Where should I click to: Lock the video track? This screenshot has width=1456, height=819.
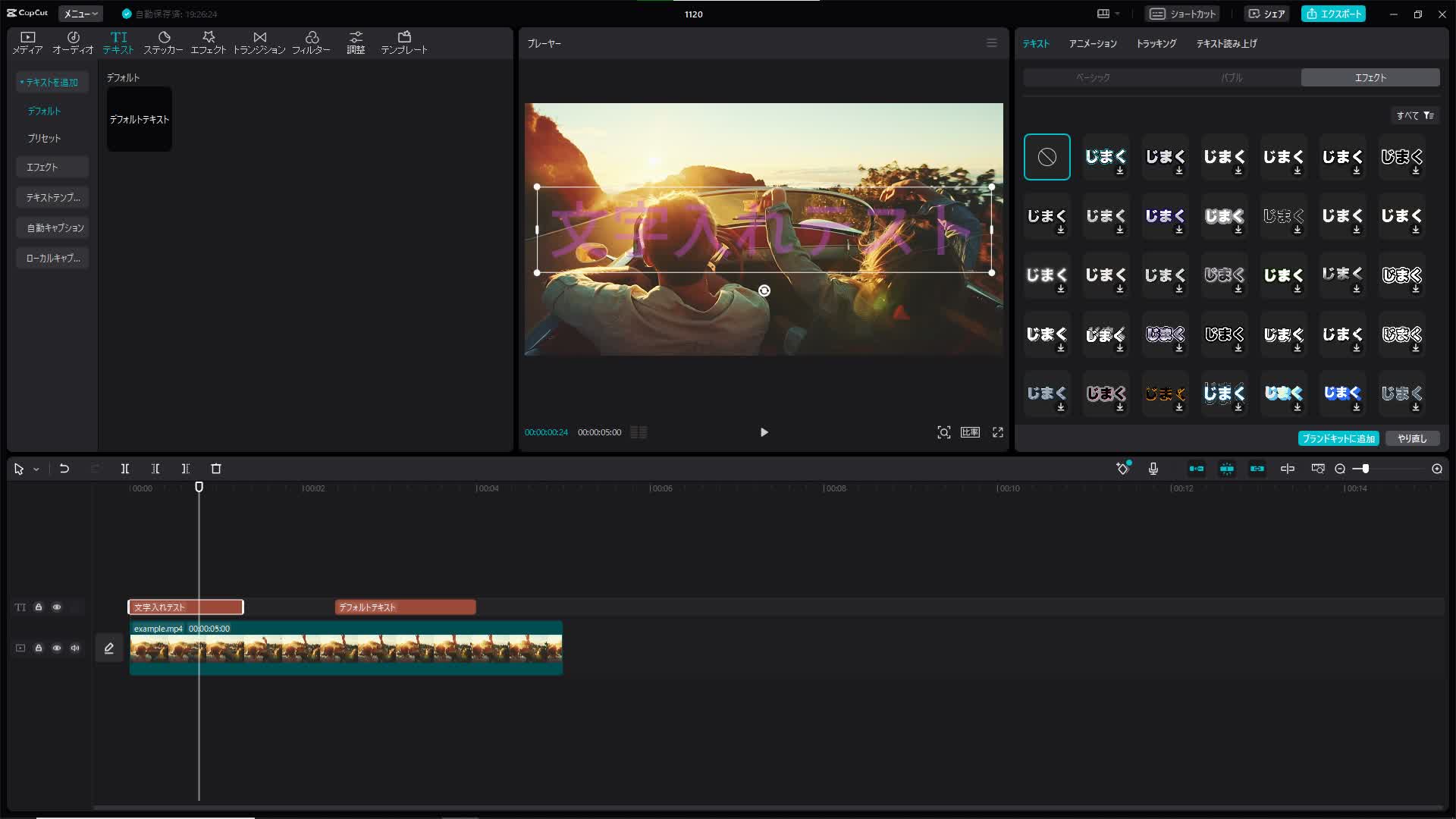tap(39, 648)
